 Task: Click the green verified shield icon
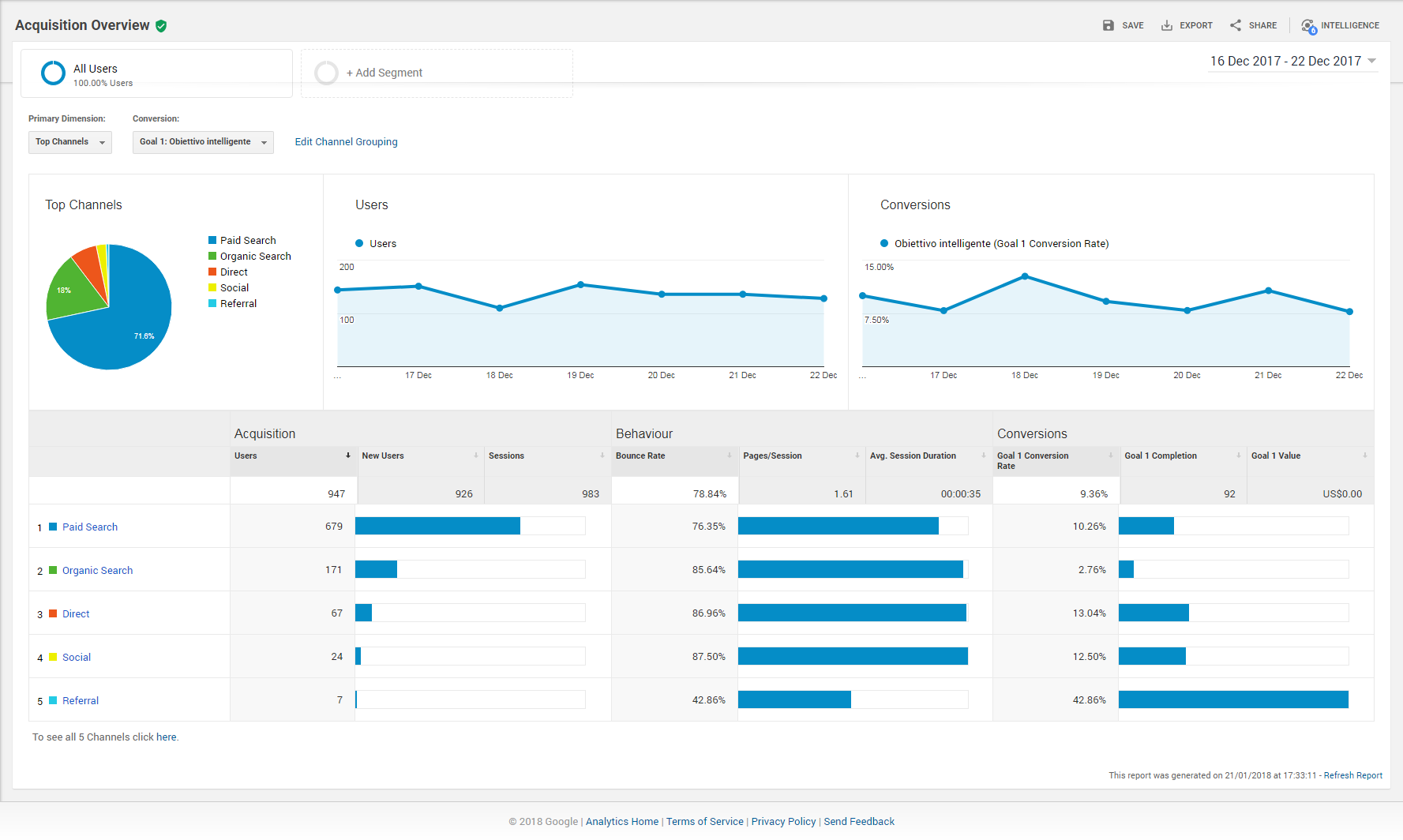161,26
